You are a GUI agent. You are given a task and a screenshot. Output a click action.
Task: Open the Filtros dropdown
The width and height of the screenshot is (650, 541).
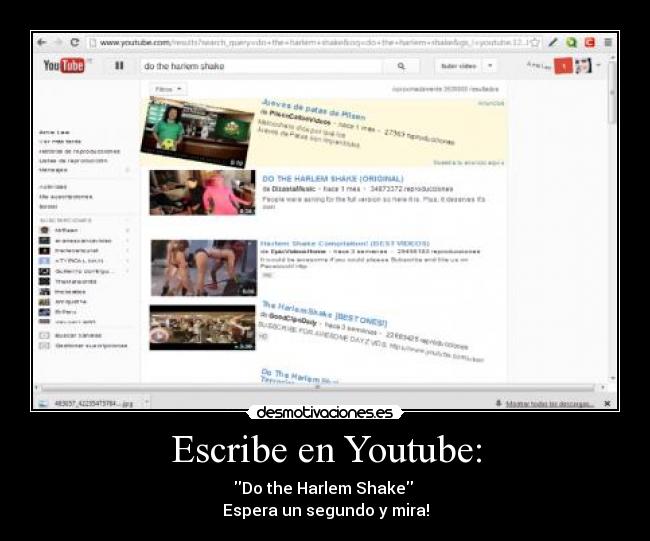(168, 89)
